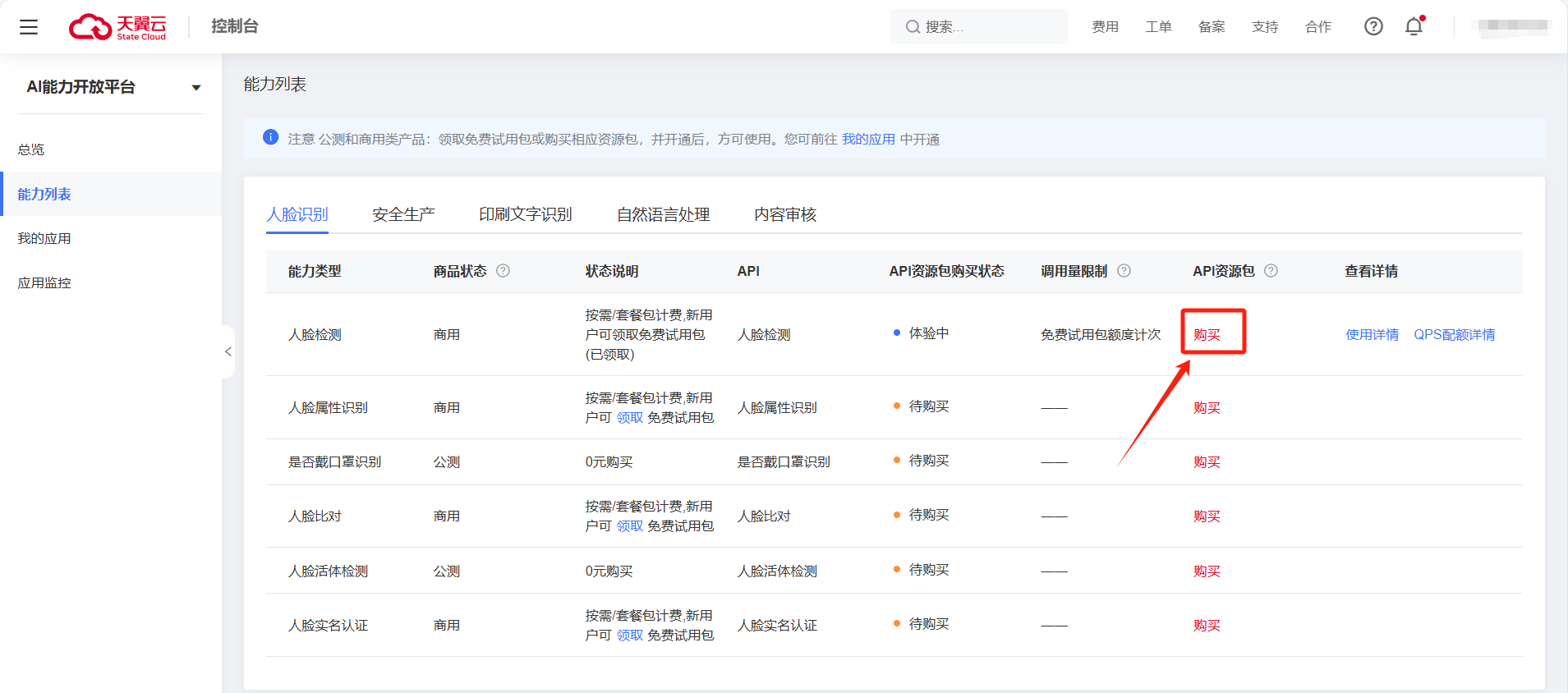Go to 总览 in the sidebar
This screenshot has width=1568, height=693.
coord(31,149)
